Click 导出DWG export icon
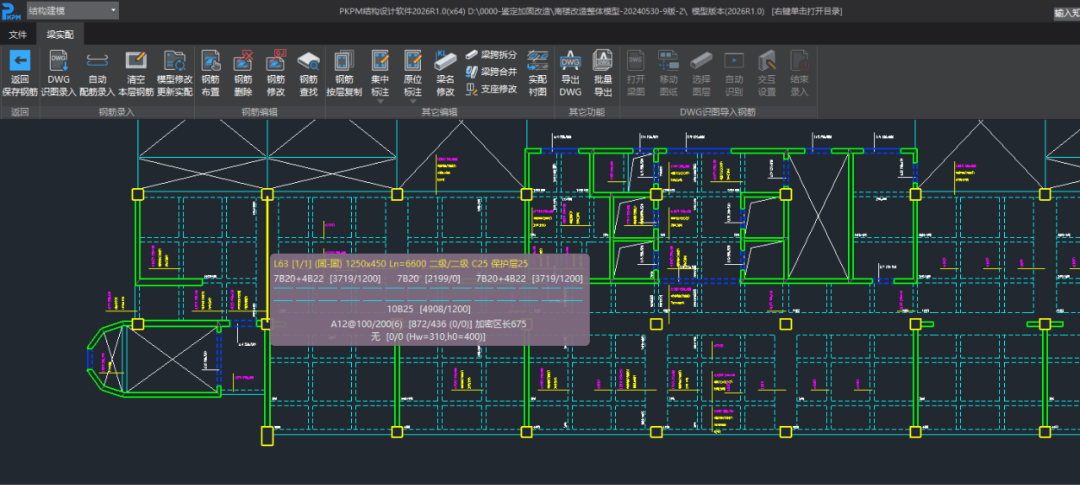Viewport: 1080px width, 485px height. tap(570, 61)
